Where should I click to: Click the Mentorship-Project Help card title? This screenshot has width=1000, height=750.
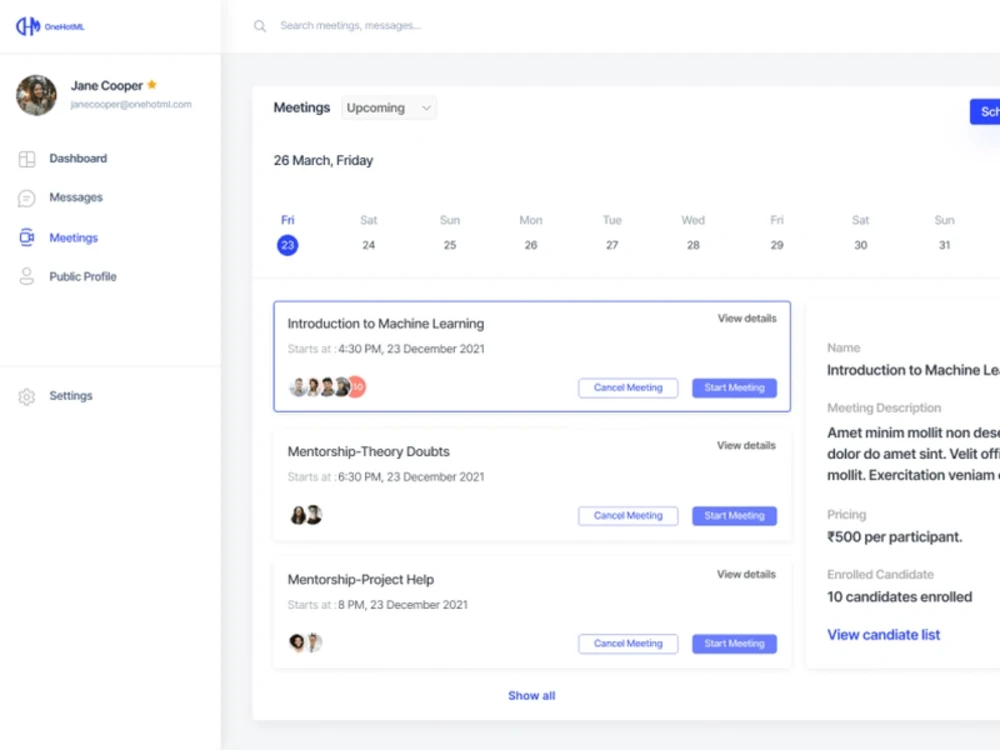[x=361, y=580]
